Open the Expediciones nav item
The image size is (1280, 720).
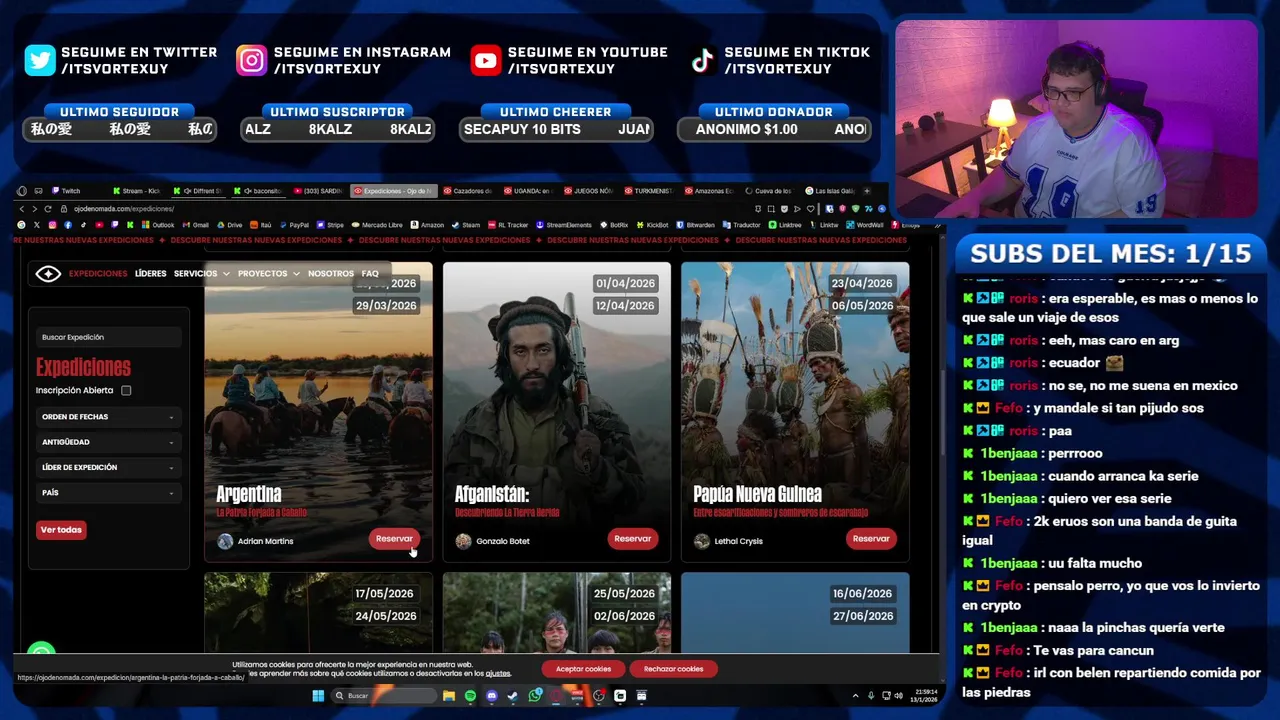tap(98, 273)
